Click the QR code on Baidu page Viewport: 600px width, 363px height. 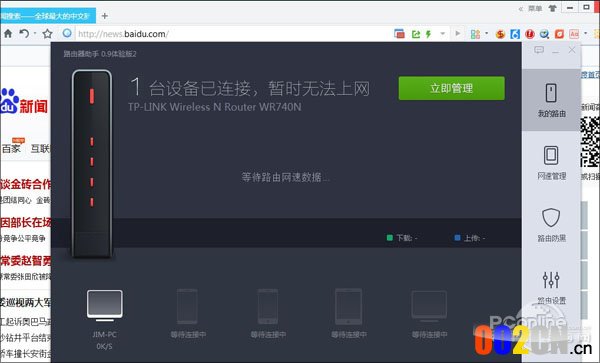pyautogui.click(x=590, y=142)
